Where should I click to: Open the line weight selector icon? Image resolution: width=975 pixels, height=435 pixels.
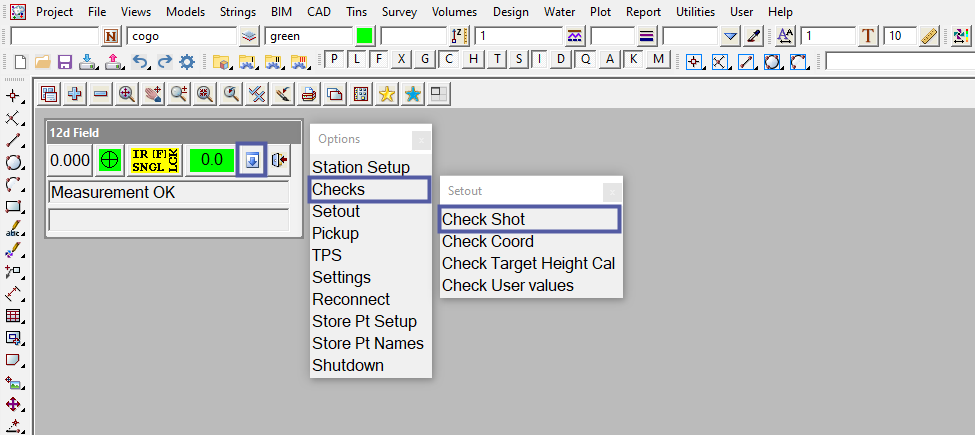pos(646,36)
